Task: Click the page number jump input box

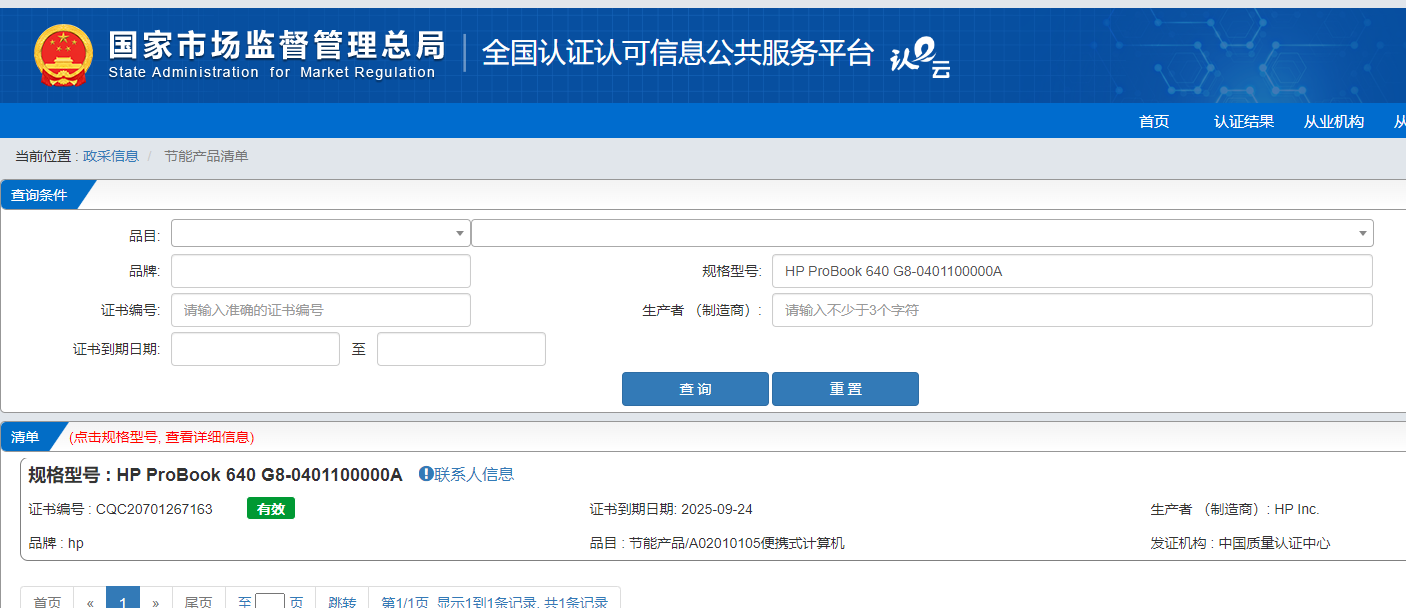Action: (270, 602)
